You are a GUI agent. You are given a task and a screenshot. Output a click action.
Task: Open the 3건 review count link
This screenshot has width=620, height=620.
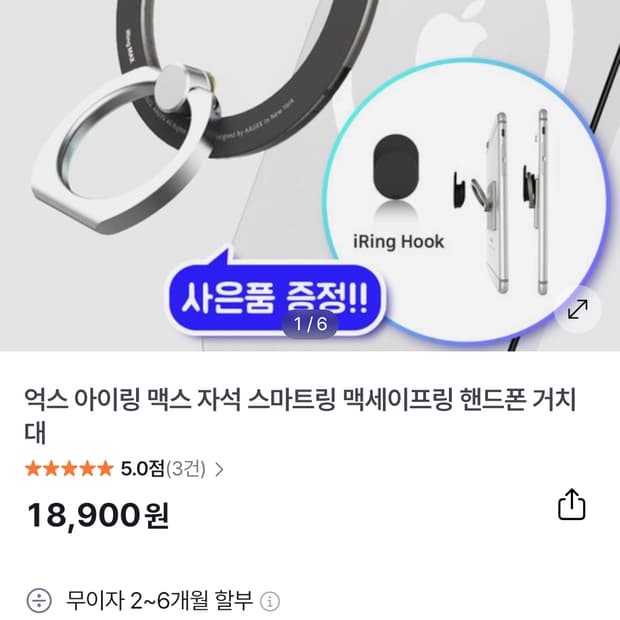tap(186, 469)
